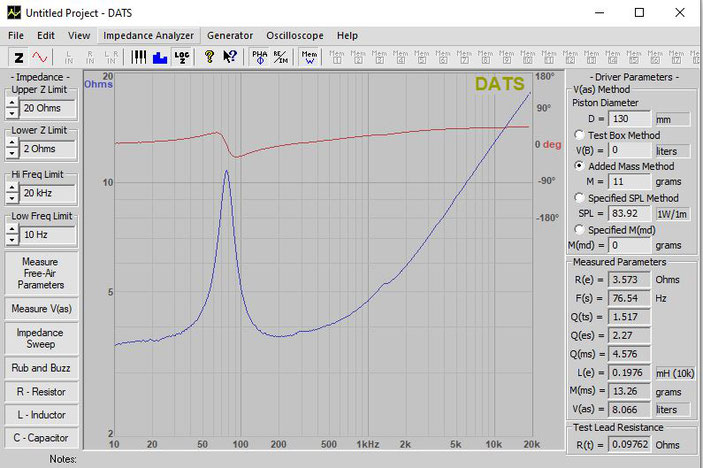703x468 pixels.
Task: Open the View menu
Action: (x=79, y=35)
